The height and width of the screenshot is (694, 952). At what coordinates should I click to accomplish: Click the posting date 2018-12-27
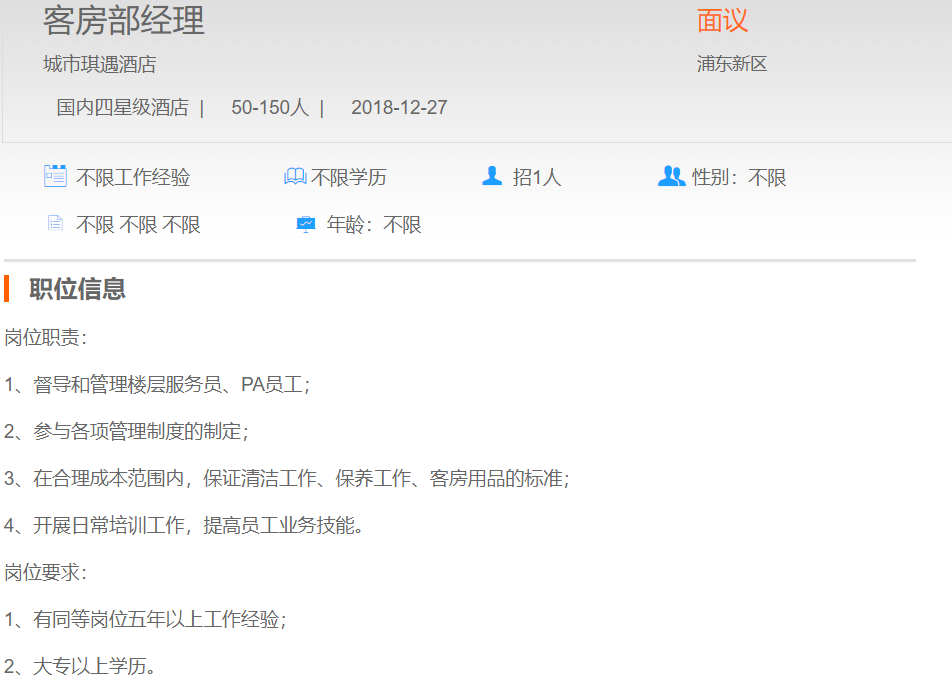[x=399, y=107]
